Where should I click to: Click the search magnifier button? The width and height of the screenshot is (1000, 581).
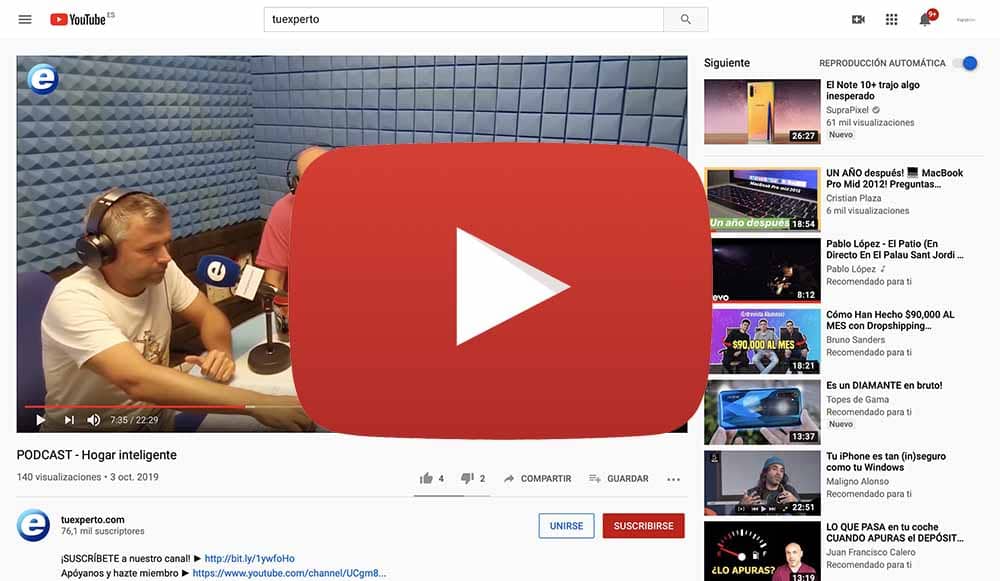pyautogui.click(x=686, y=19)
